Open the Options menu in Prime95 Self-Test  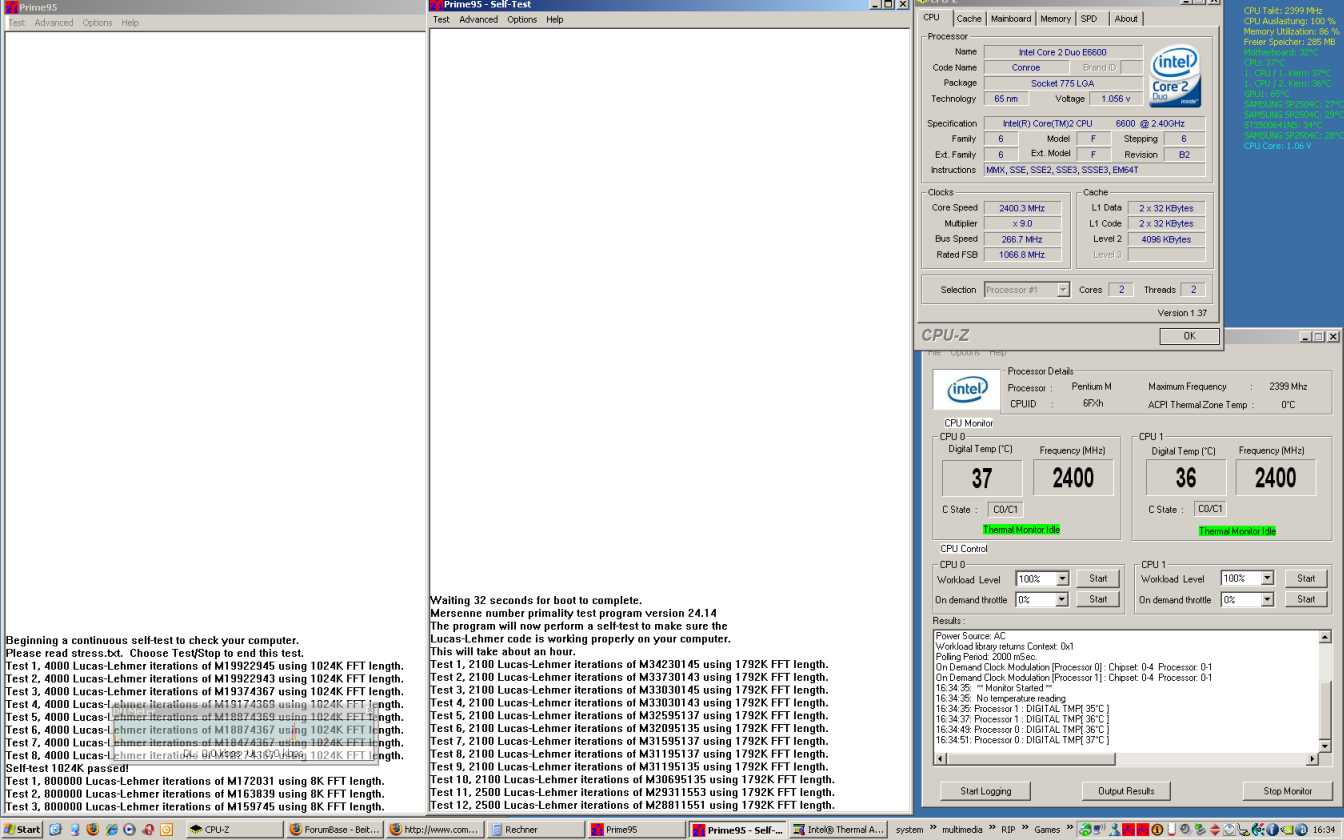(x=522, y=20)
